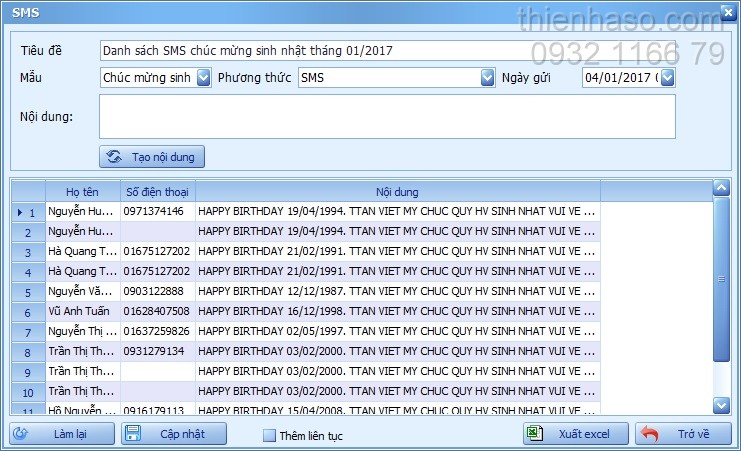This screenshot has width=741, height=451.
Task: Click the Cập nhật save disk icon
Action: point(134,434)
